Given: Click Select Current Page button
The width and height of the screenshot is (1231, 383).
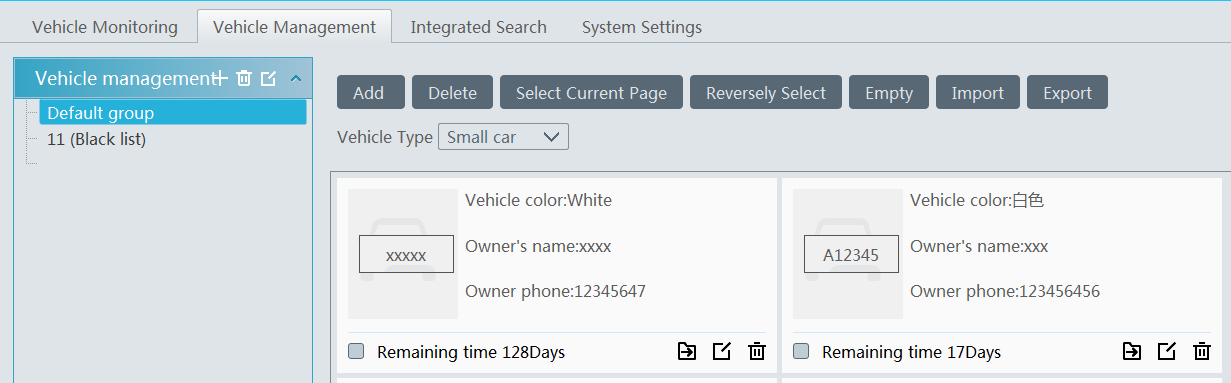Looking at the screenshot, I should [x=591, y=93].
